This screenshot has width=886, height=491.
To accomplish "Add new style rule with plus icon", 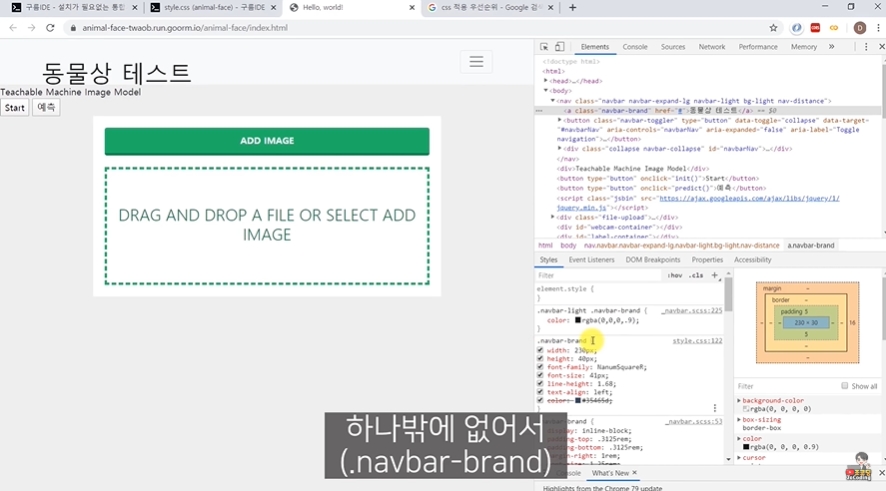I will point(714,275).
